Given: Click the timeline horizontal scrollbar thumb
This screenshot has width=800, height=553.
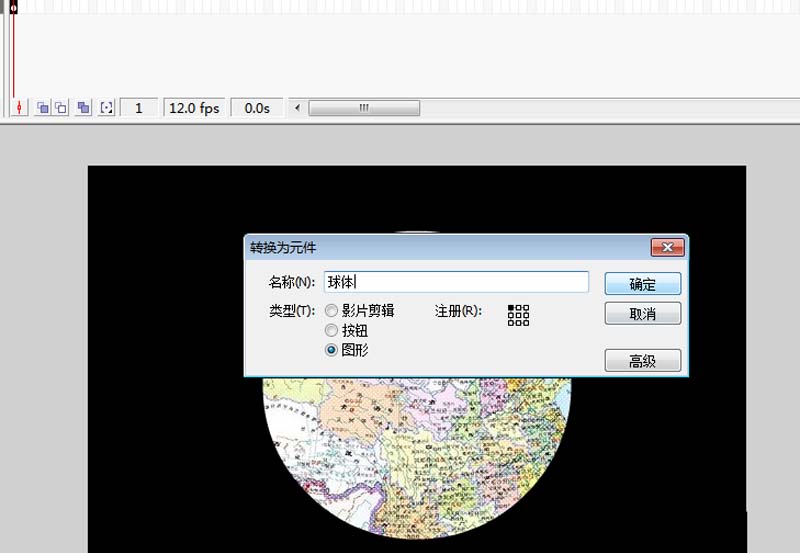Looking at the screenshot, I should (x=364, y=108).
